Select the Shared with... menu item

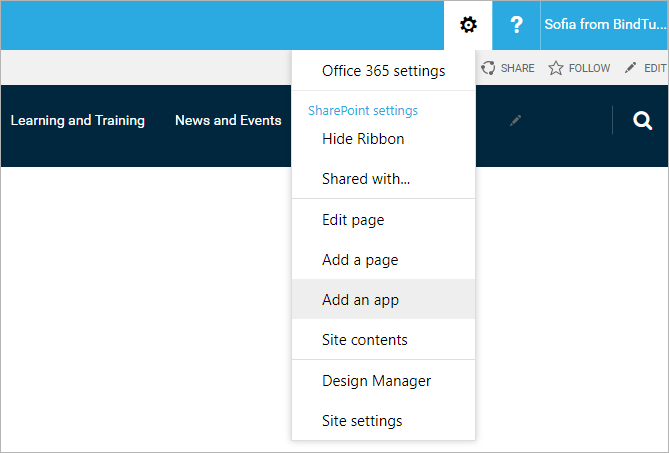[384, 179]
